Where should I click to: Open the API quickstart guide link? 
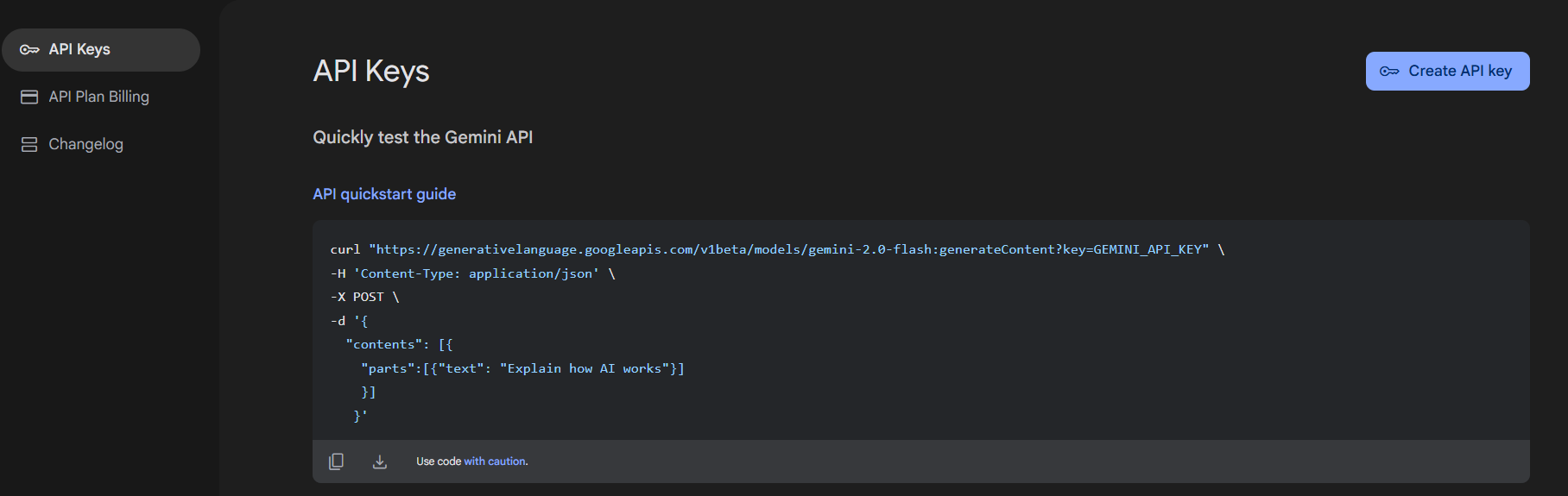[x=384, y=194]
